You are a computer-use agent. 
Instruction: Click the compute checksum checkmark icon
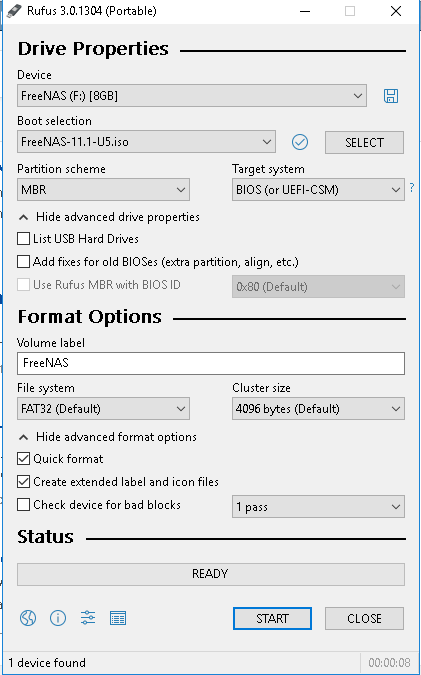coord(300,142)
